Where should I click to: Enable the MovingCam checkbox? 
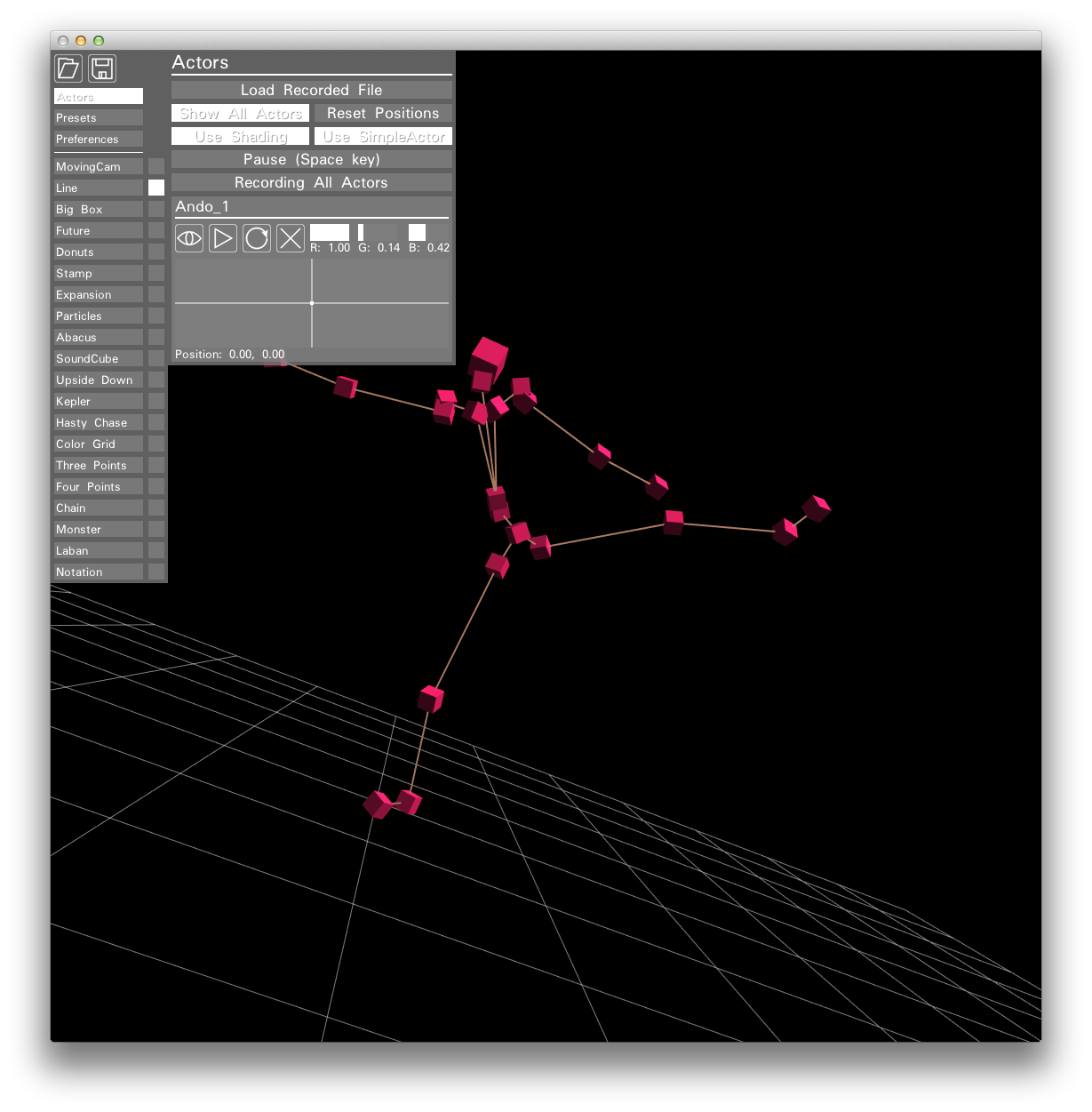(156, 167)
